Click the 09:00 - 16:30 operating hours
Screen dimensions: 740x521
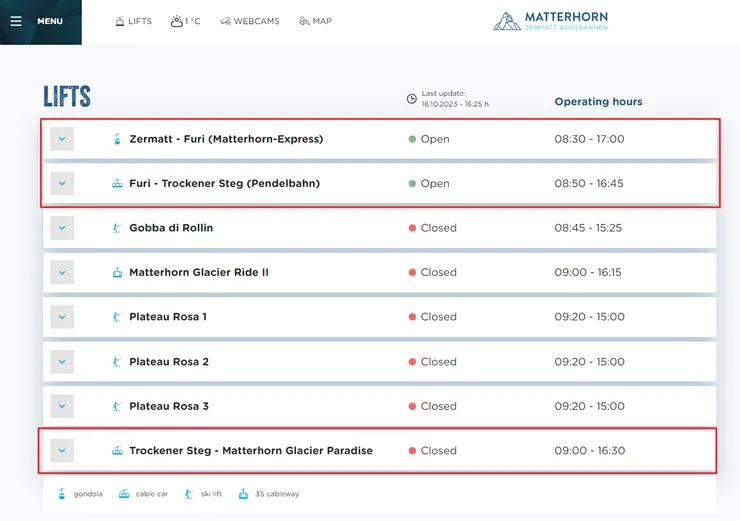(x=589, y=451)
